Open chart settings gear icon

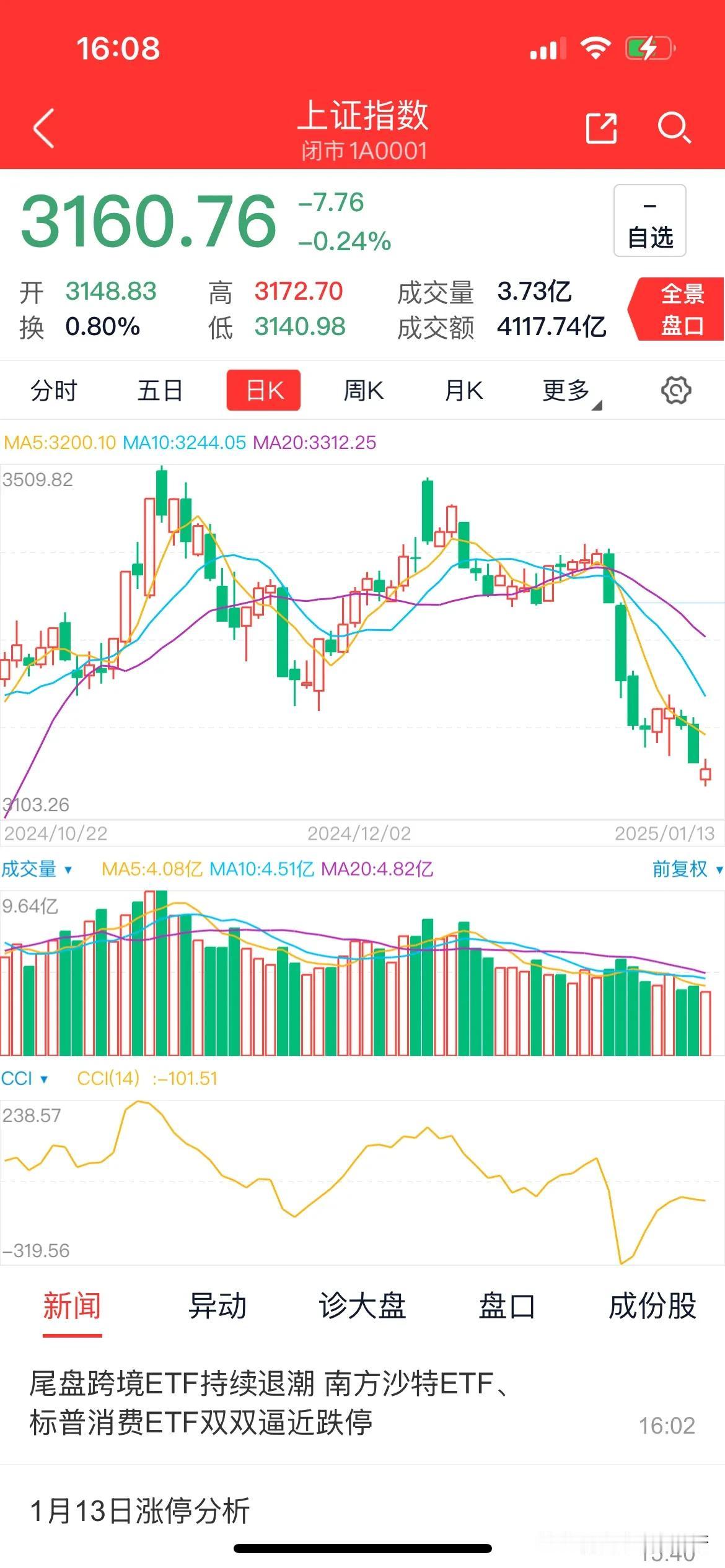tap(676, 391)
